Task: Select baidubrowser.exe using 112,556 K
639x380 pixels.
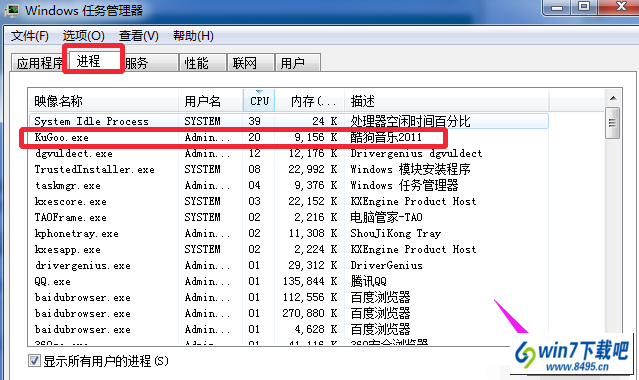Action: 289,297
